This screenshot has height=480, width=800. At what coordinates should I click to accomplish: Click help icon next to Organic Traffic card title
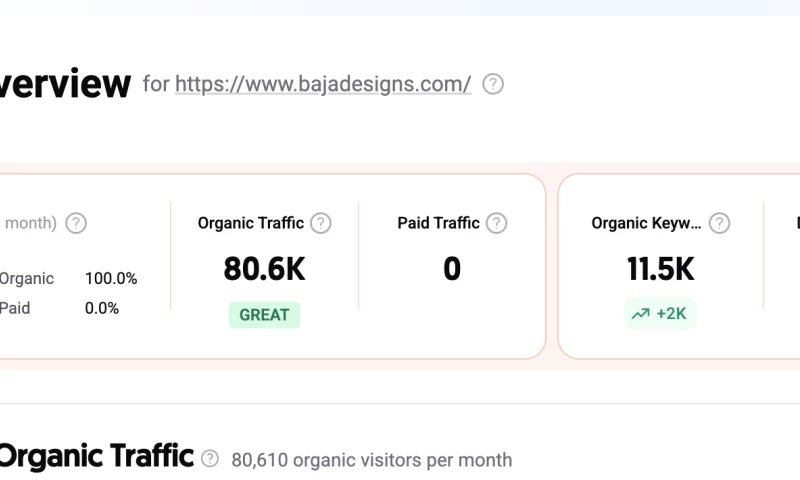pos(321,223)
